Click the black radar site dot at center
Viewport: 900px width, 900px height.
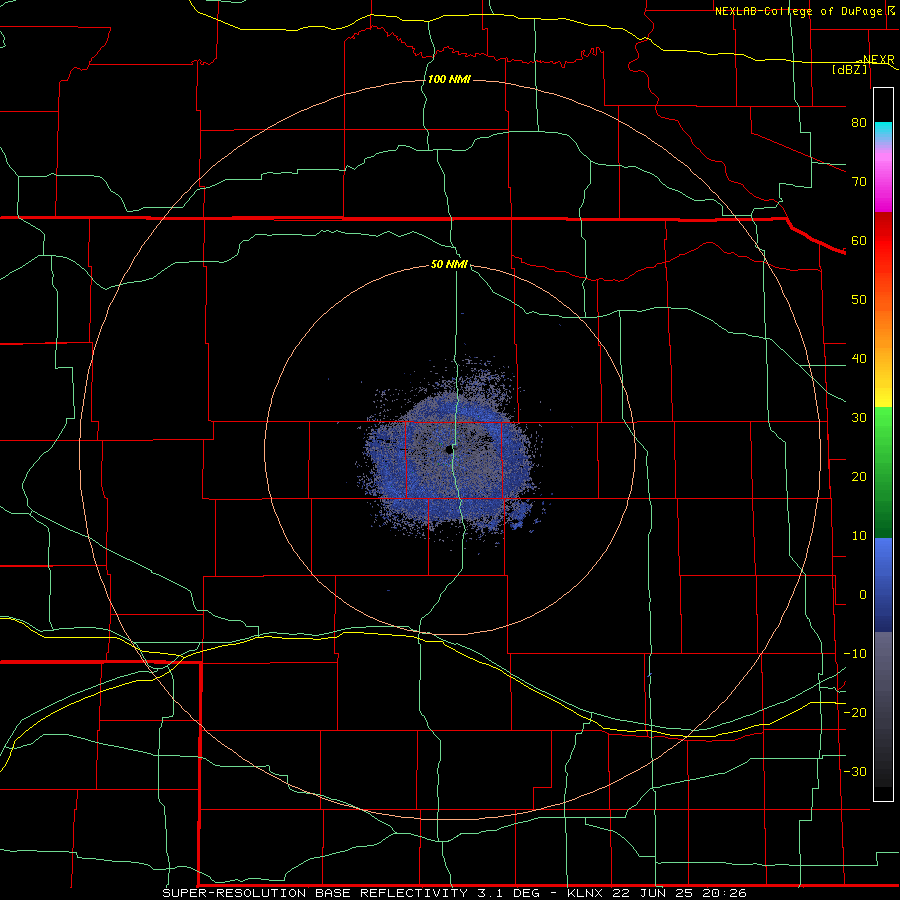pos(449,449)
